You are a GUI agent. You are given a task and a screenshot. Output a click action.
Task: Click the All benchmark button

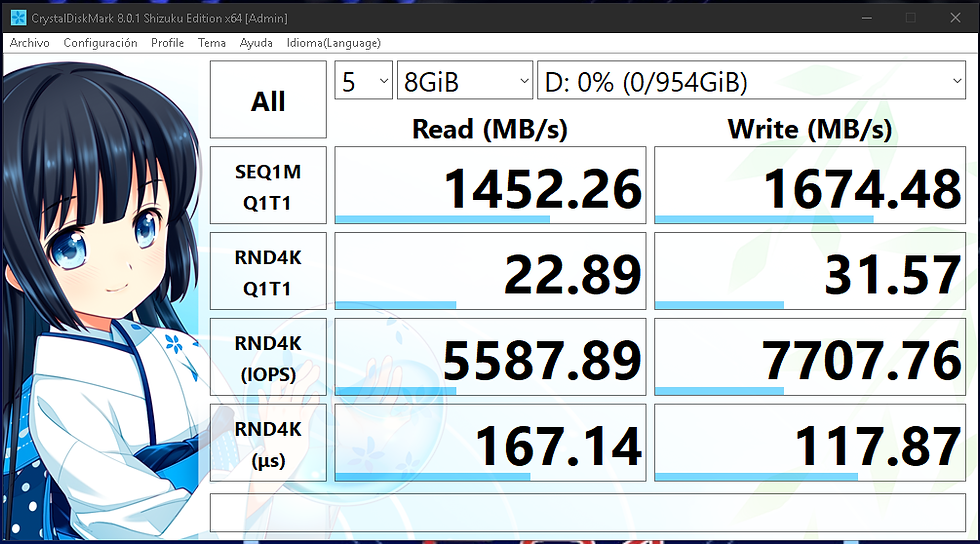coord(268,99)
